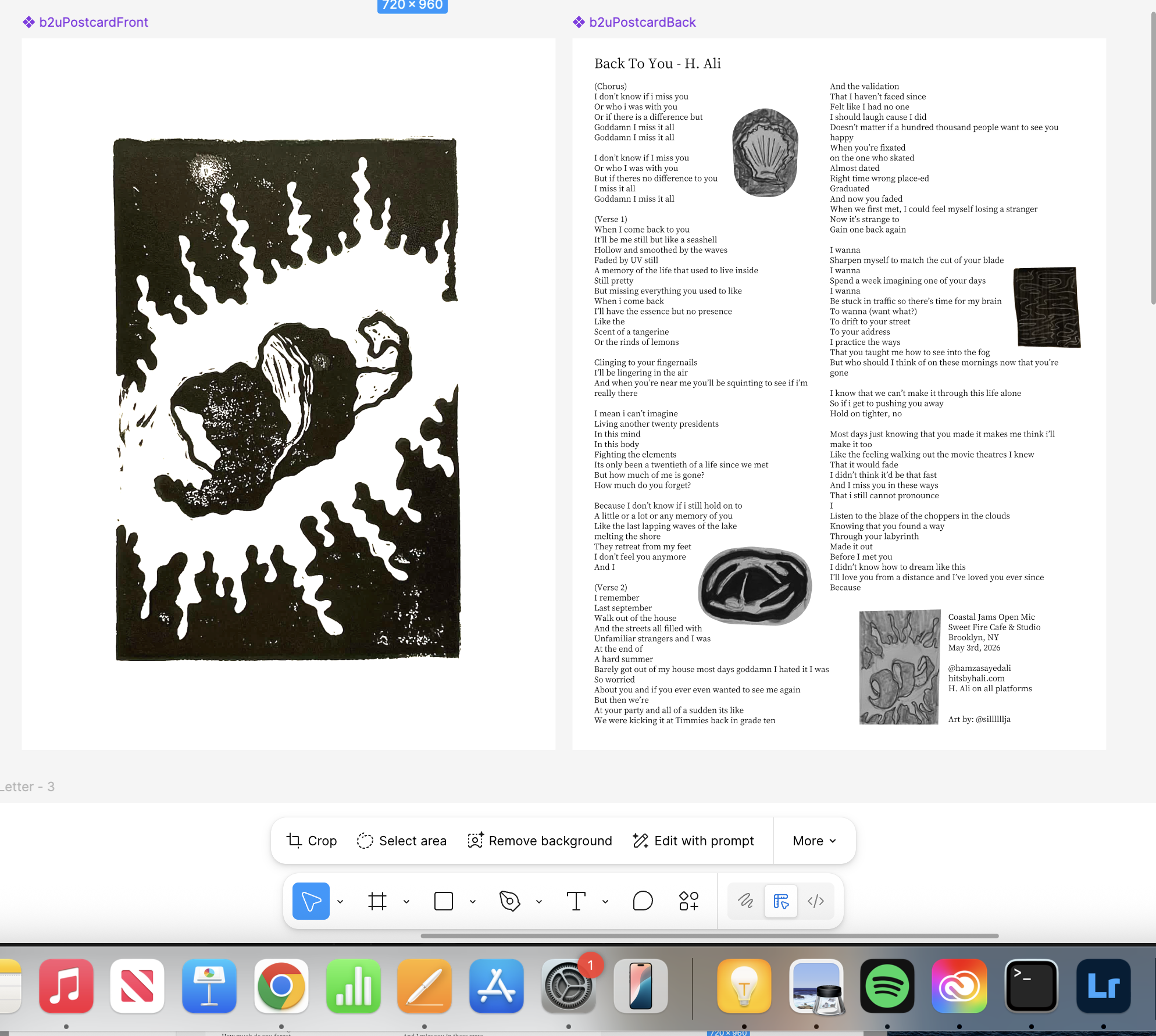The image size is (1156, 1036).
Task: Select the Rectangle shape tool
Action: click(444, 901)
